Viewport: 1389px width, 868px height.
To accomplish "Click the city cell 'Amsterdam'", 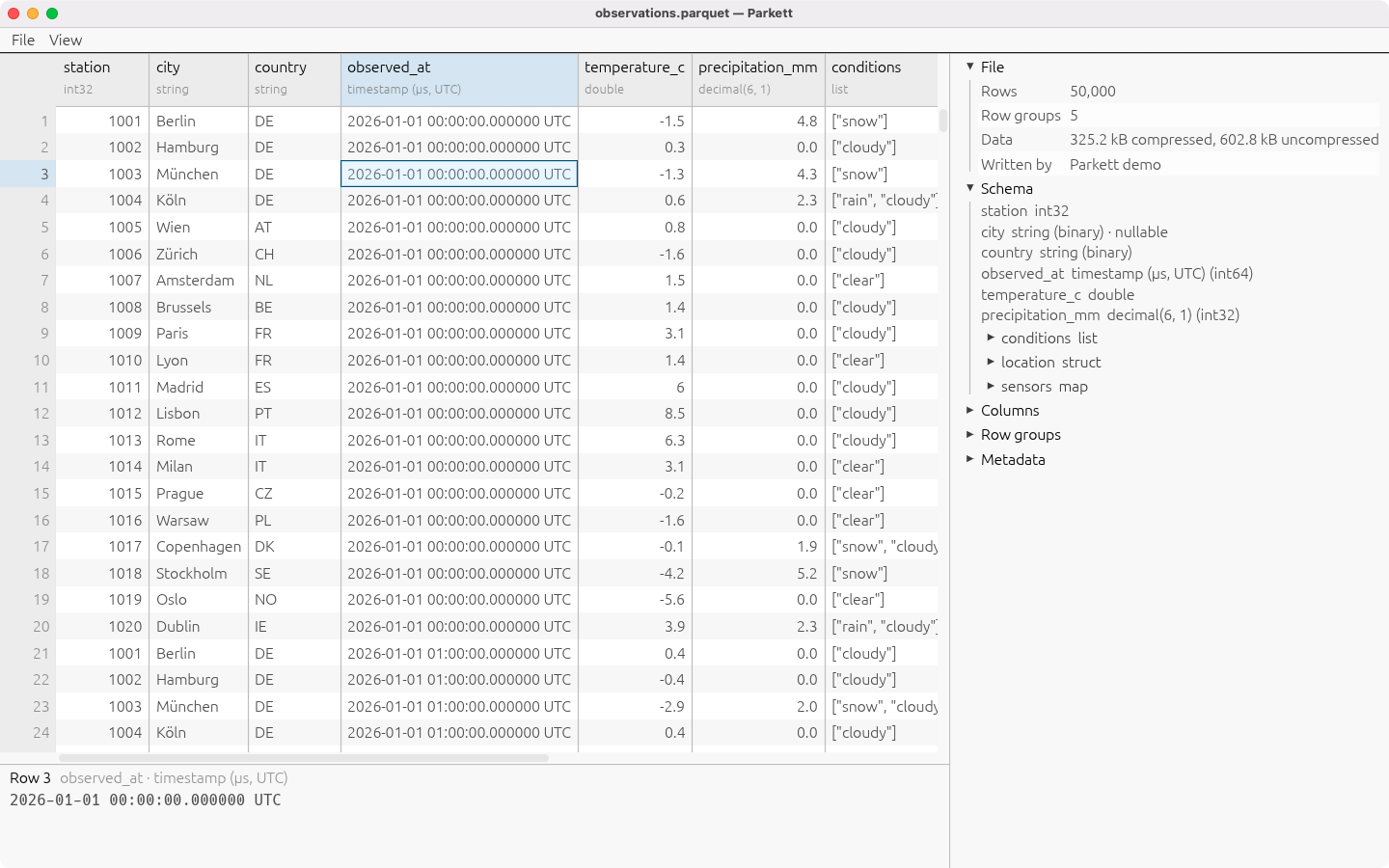I will tap(199, 280).
